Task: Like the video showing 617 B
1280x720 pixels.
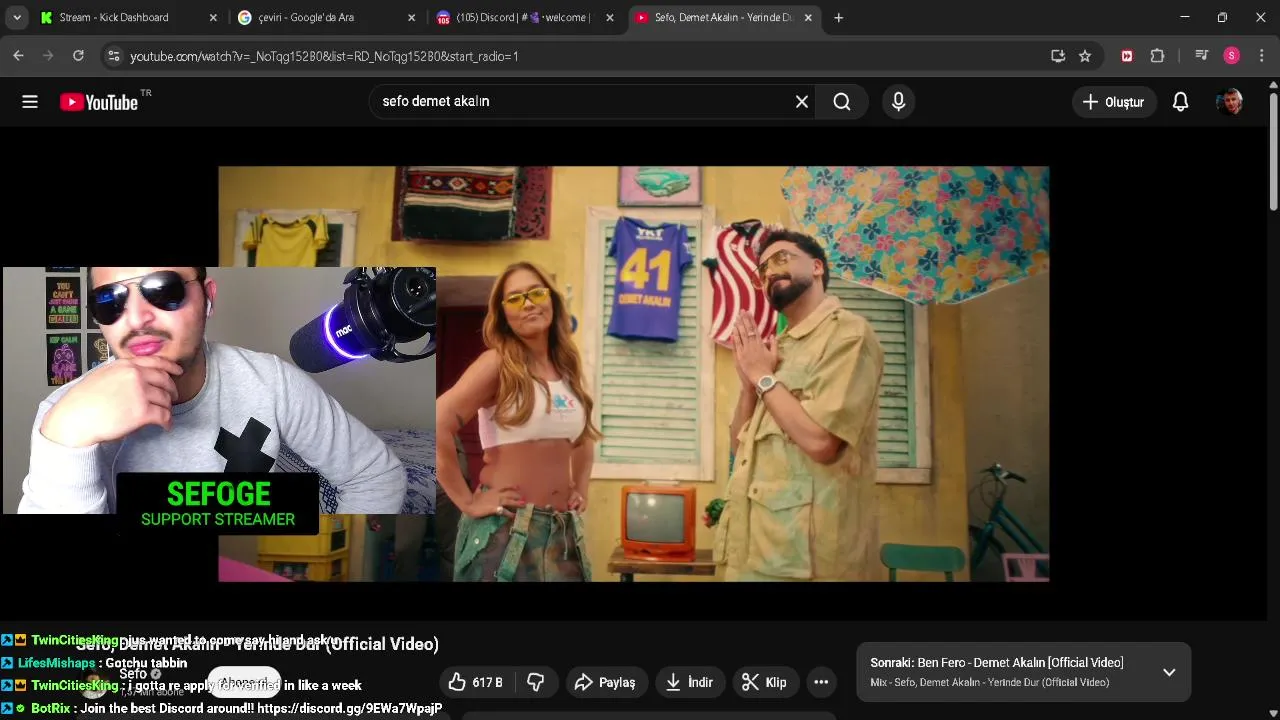Action: click(476, 682)
